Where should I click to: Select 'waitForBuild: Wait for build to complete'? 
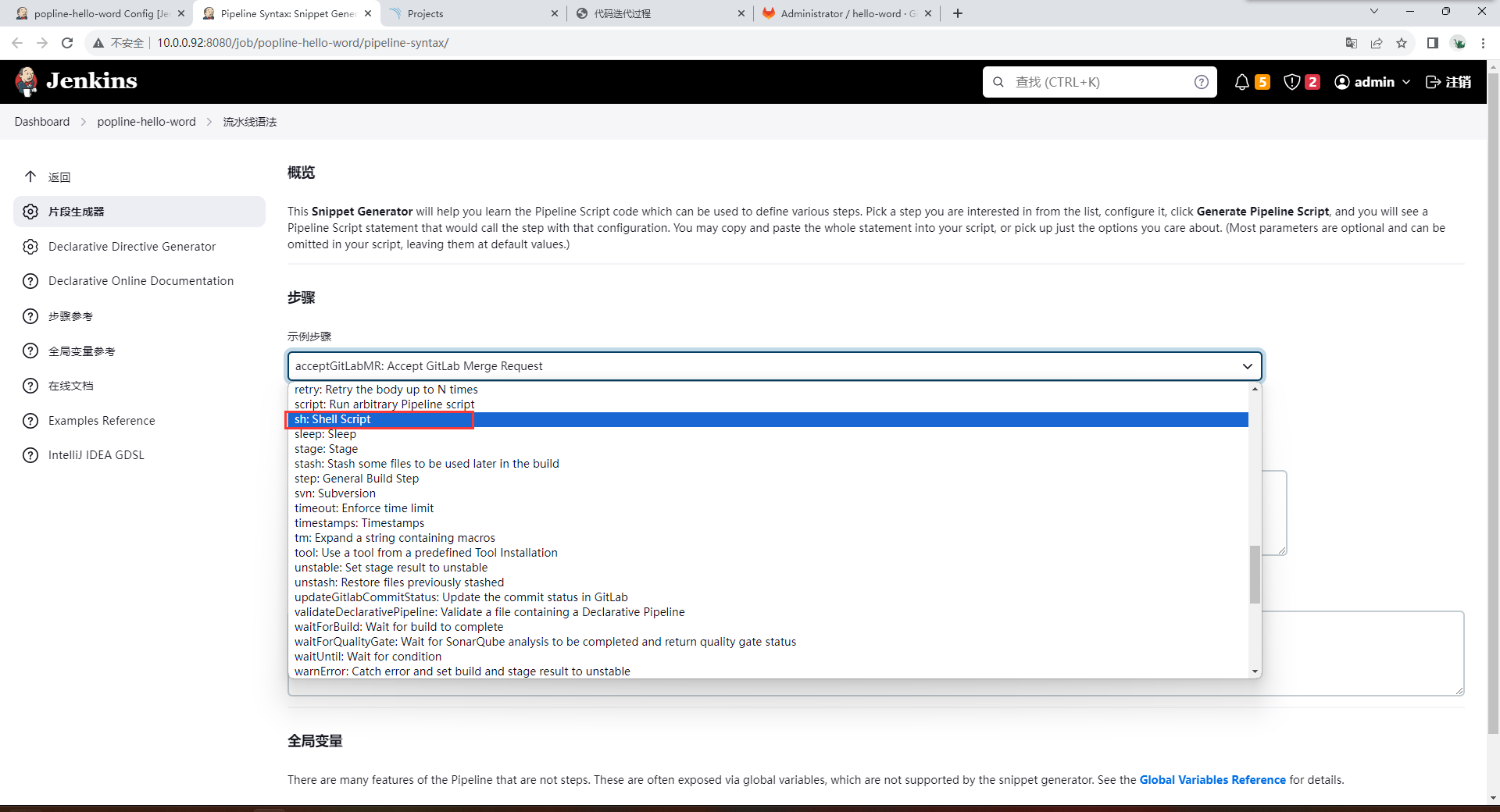point(768,627)
